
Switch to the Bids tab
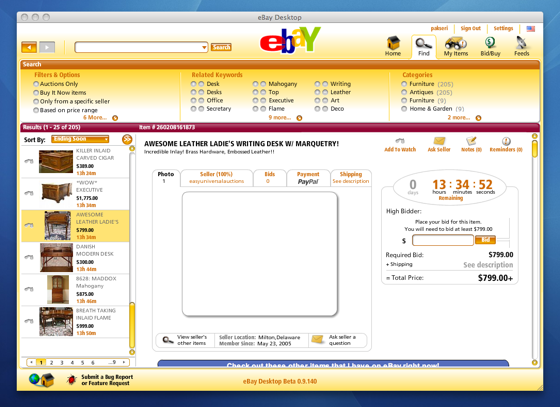tap(270, 177)
